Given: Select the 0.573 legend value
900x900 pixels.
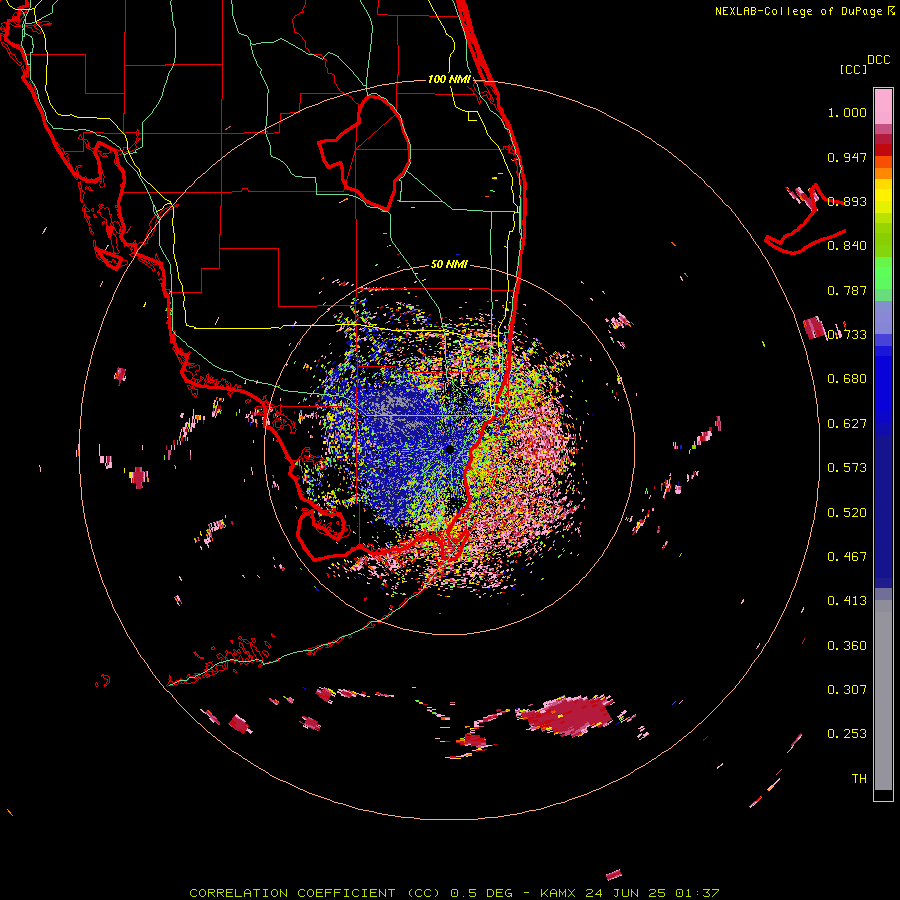Looking at the screenshot, I should coord(847,468).
